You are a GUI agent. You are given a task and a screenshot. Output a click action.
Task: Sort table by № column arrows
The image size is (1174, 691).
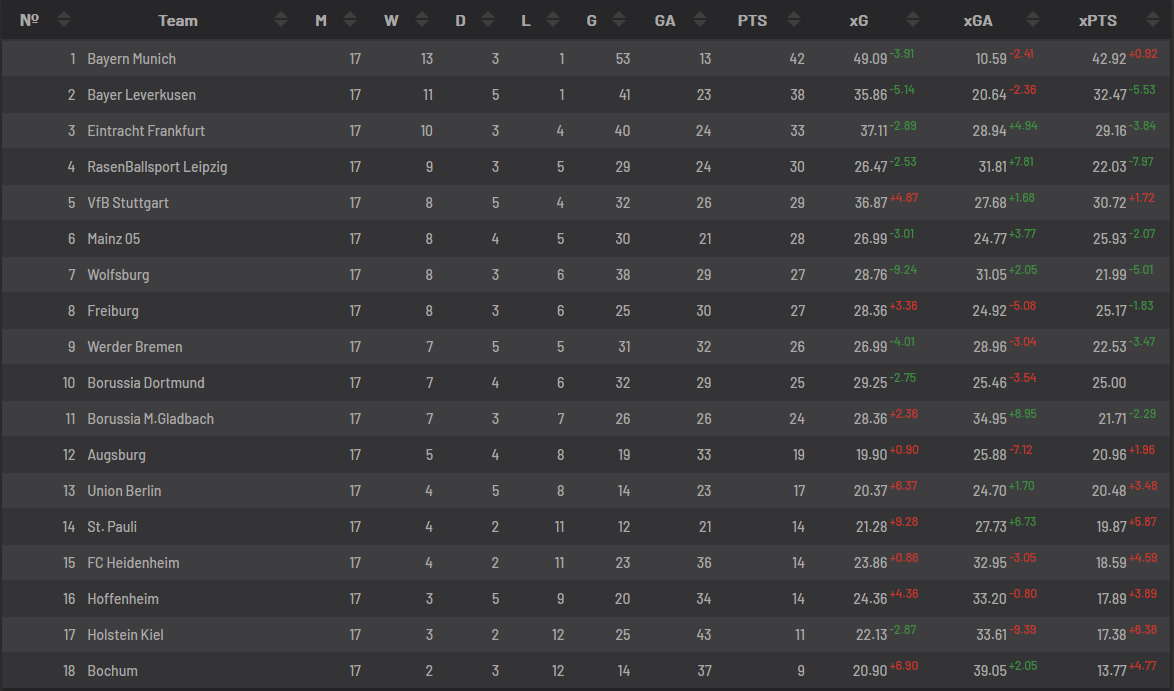pyautogui.click(x=64, y=20)
